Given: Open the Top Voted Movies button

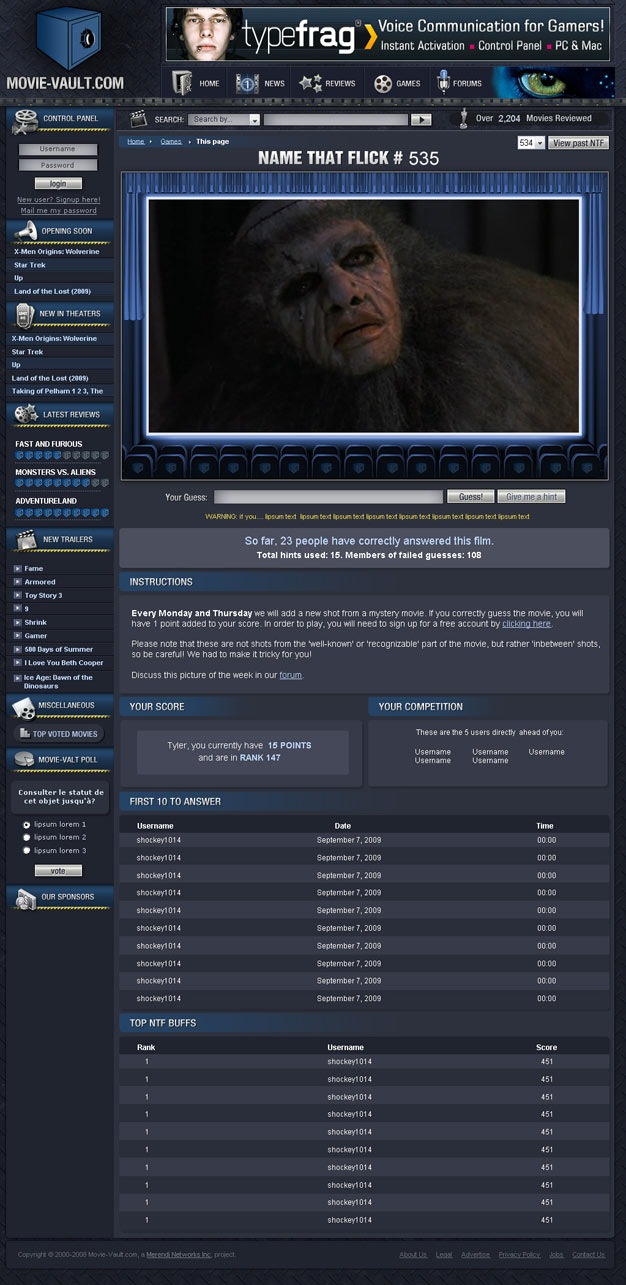Looking at the screenshot, I should pos(59,734).
